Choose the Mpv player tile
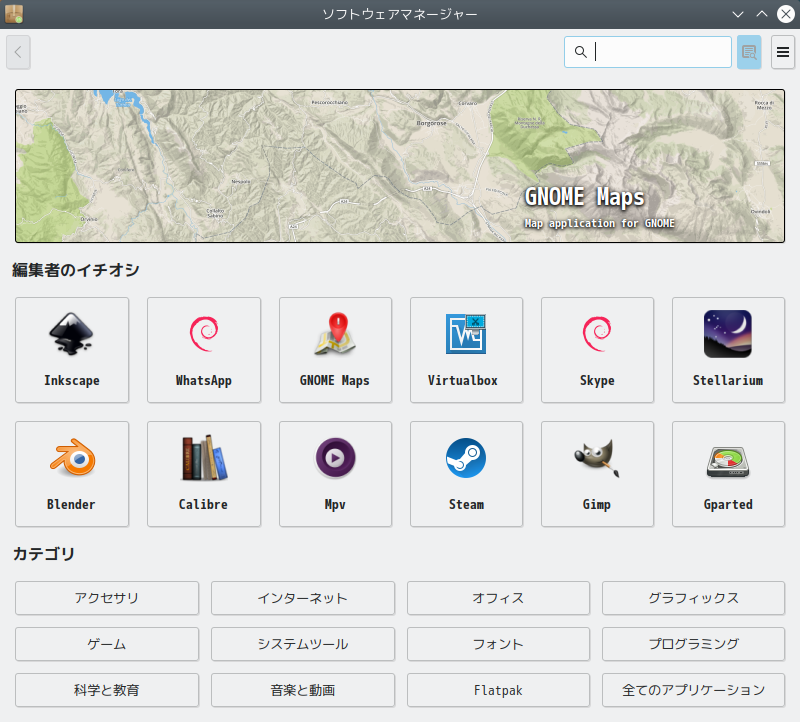This screenshot has height=722, width=800. pos(335,474)
